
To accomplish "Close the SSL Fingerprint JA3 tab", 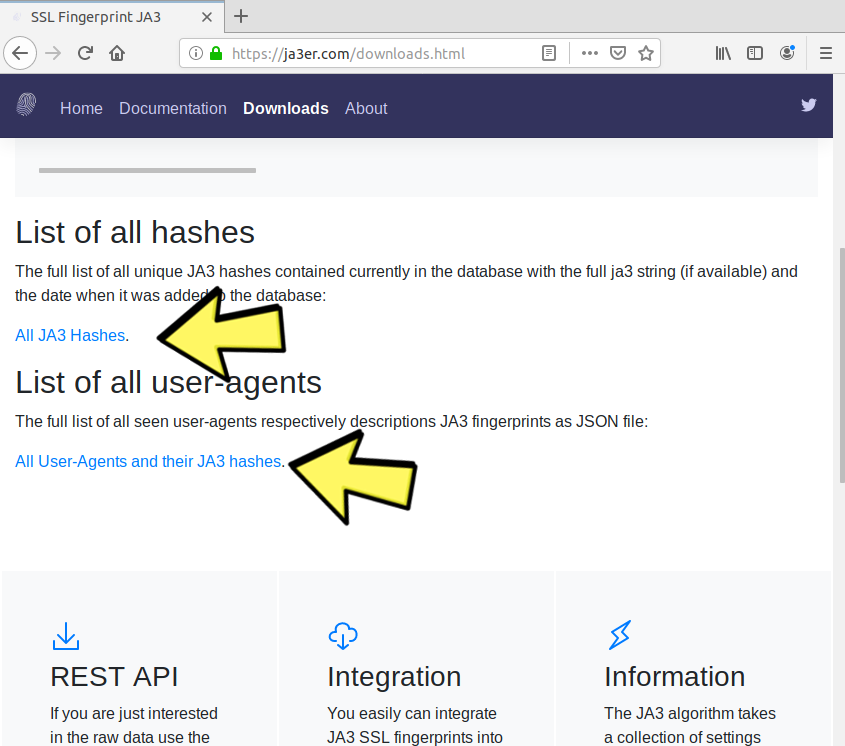I will tap(206, 17).
